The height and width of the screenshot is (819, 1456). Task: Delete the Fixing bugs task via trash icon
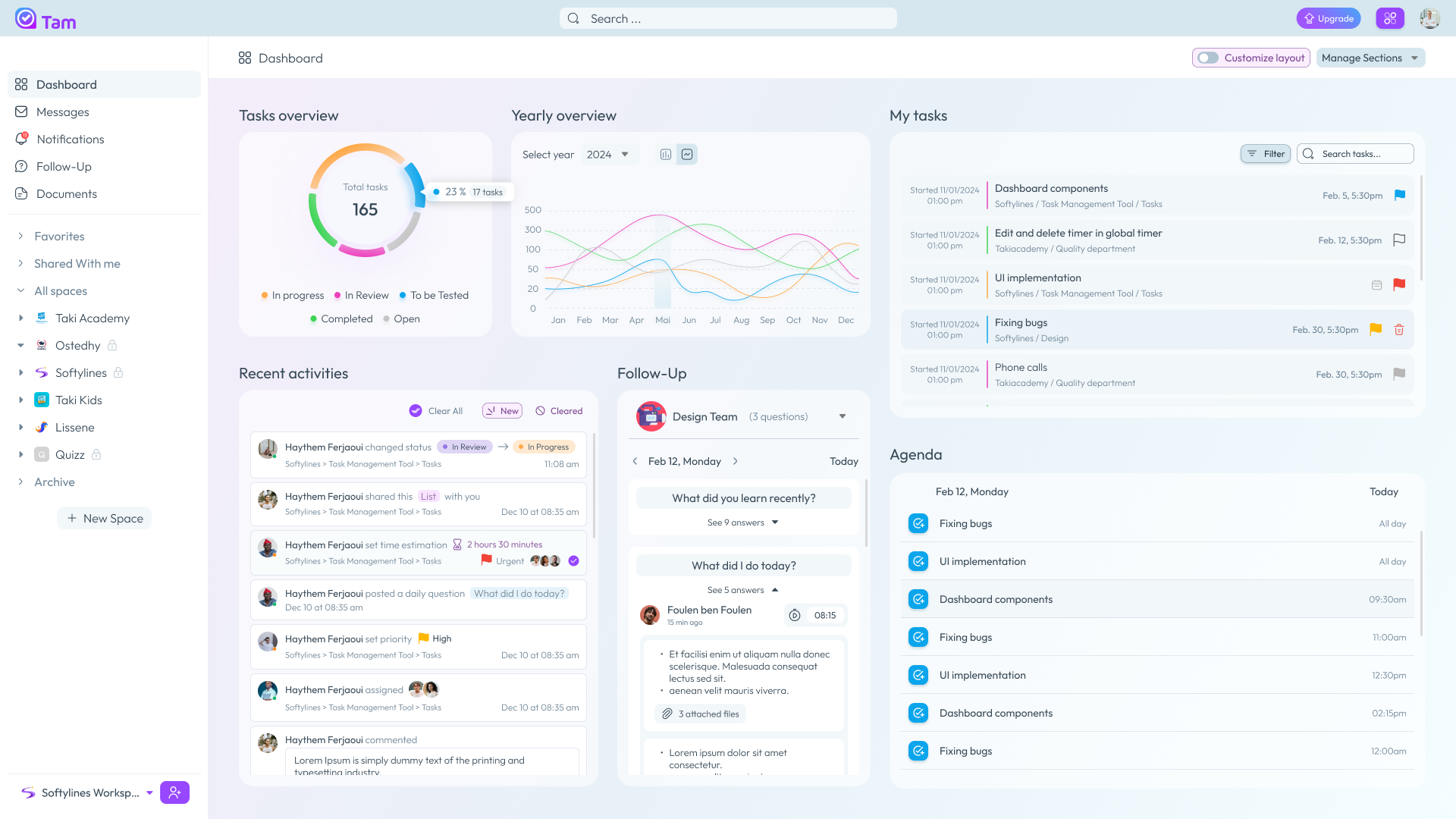click(x=1399, y=330)
